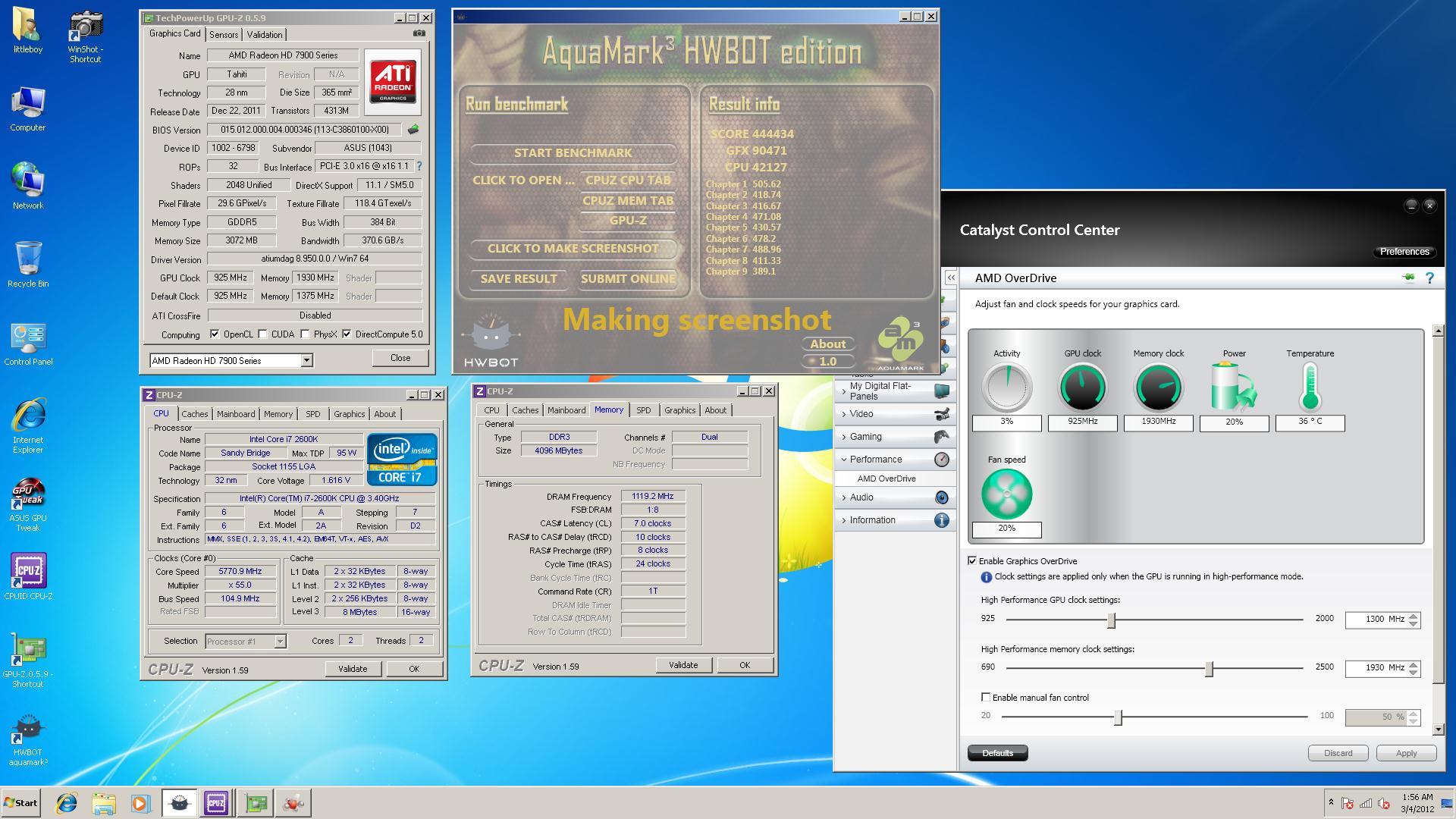Switch to GPU-Z graphics card taskbar icon
Screen dimensions: 1456x819
[x=256, y=803]
